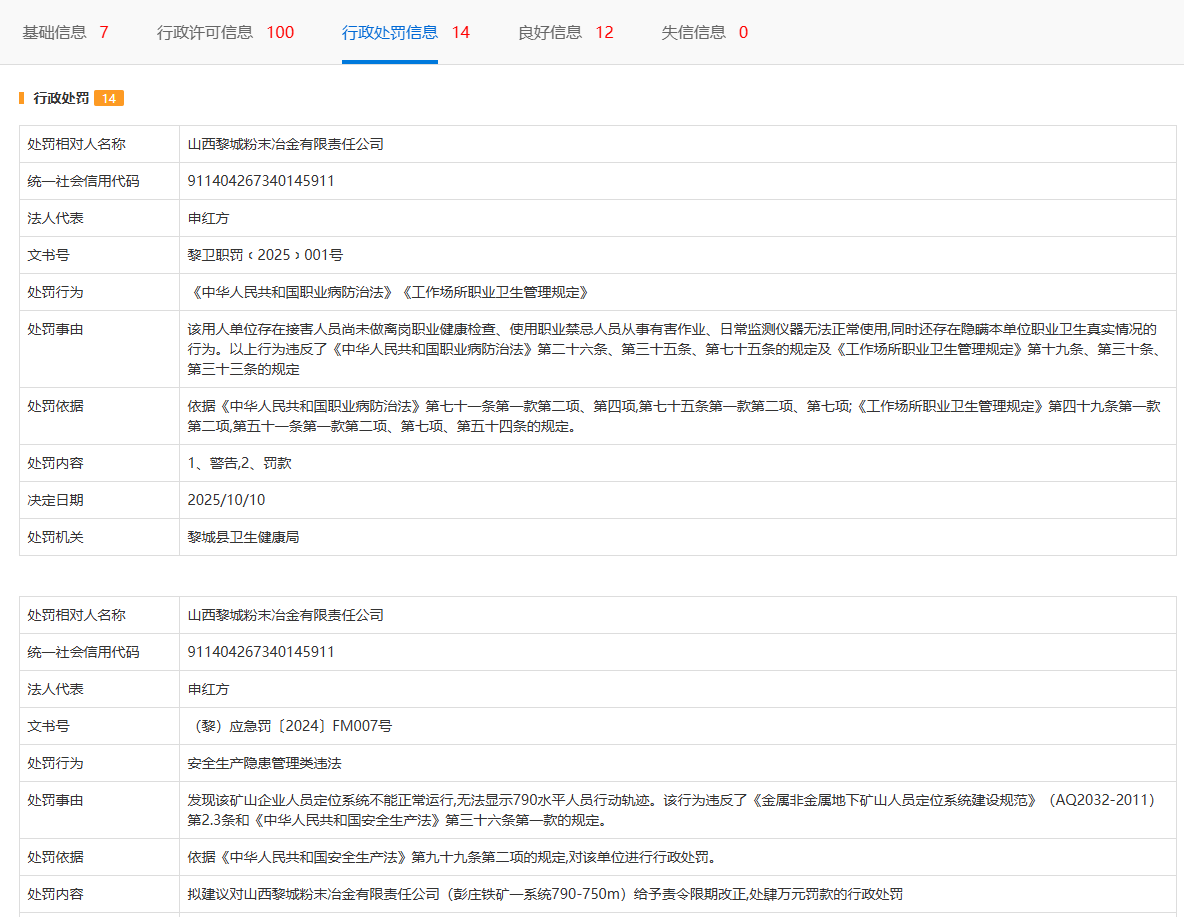1184x917 pixels.
Task: Click document number (黎)应急罚〔2024〕FM007号
Action: (x=290, y=726)
